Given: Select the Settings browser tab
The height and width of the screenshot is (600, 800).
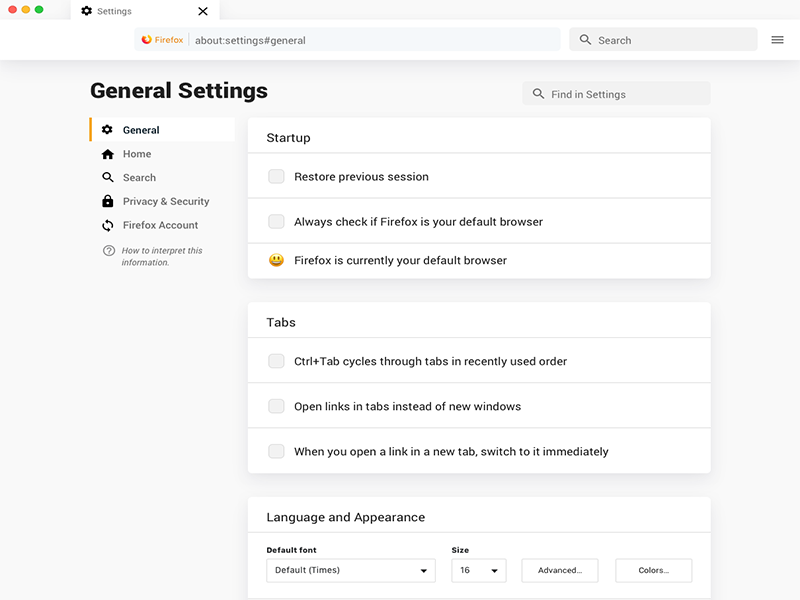Looking at the screenshot, I should [x=145, y=11].
